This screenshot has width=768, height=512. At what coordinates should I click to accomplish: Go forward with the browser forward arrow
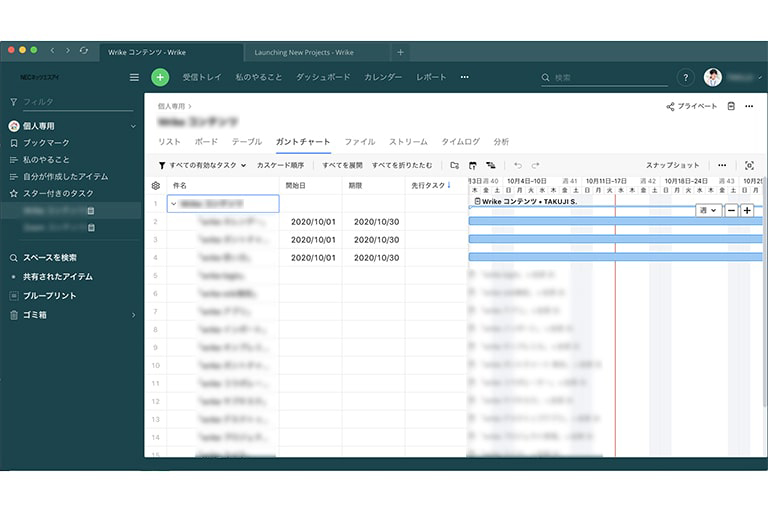click(x=68, y=50)
